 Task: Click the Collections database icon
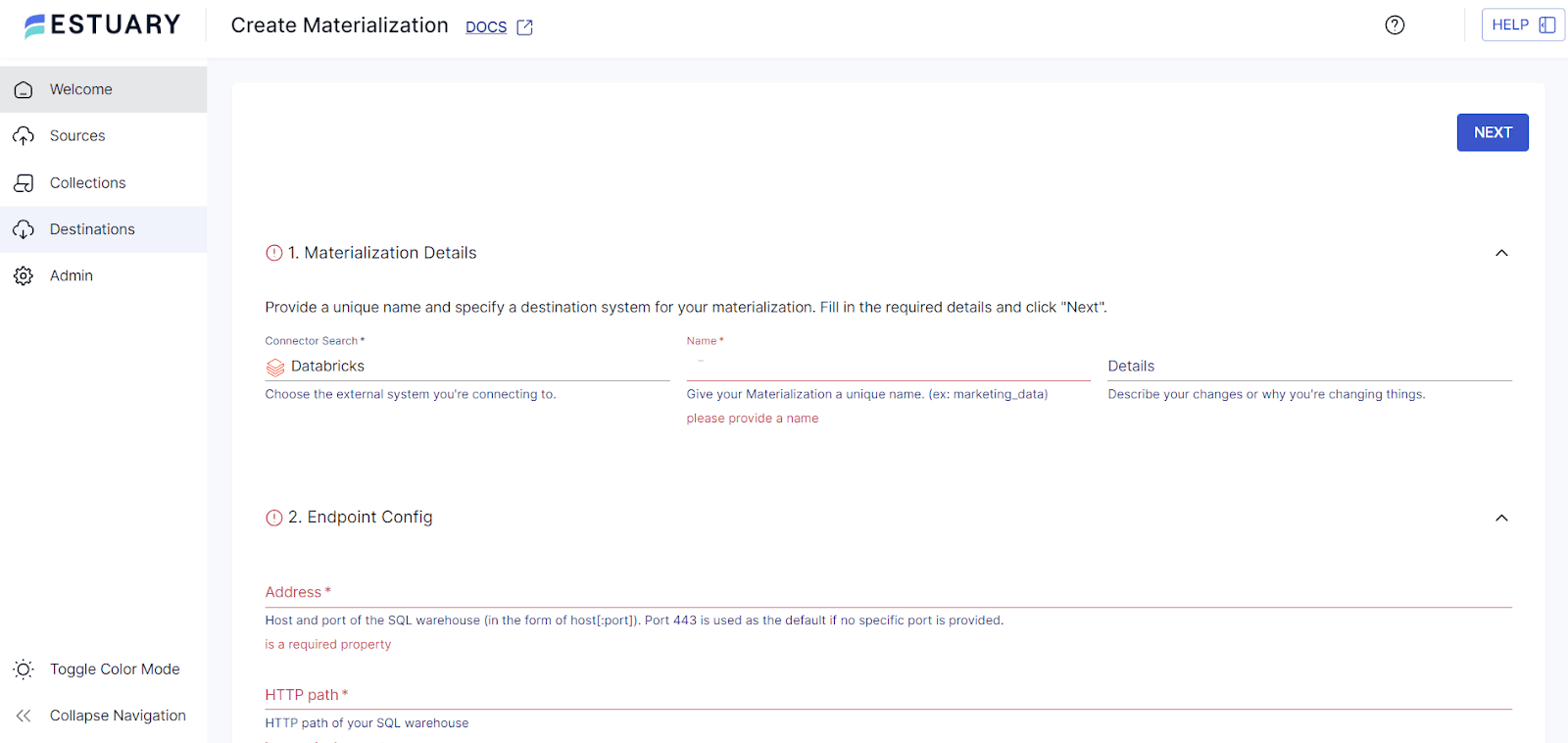24,183
